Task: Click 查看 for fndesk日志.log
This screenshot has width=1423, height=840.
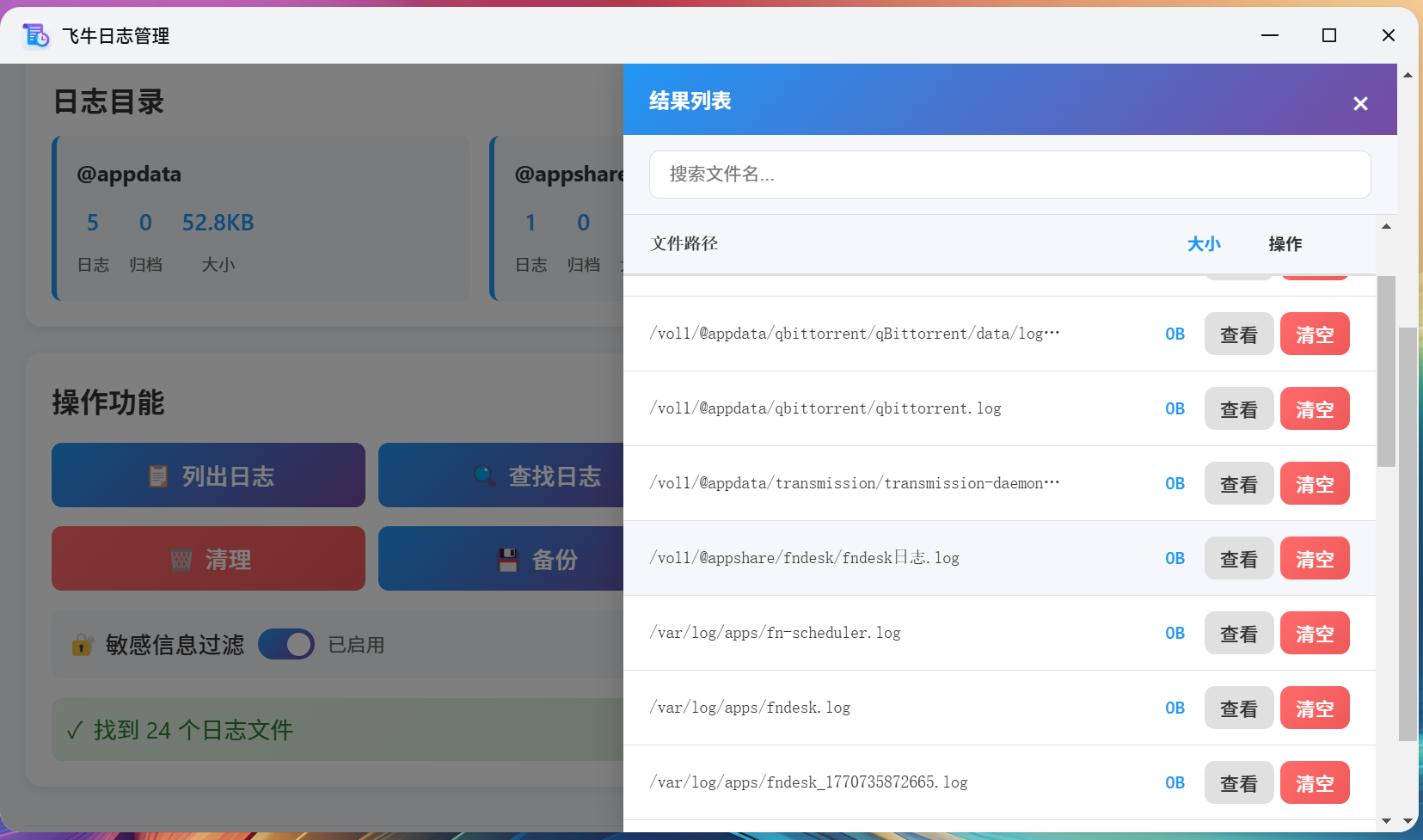Action: click(1238, 558)
